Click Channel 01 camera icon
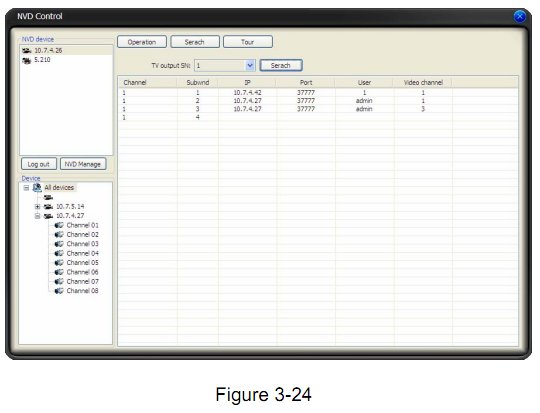540x413 pixels. click(x=59, y=225)
